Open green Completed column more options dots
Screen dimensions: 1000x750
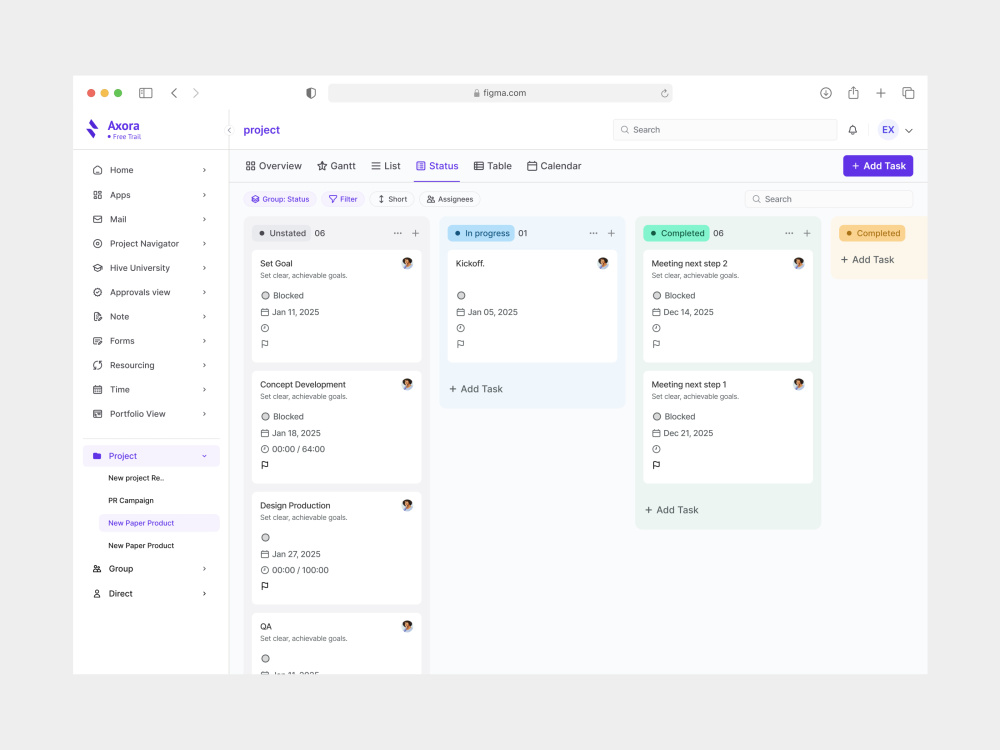click(790, 233)
